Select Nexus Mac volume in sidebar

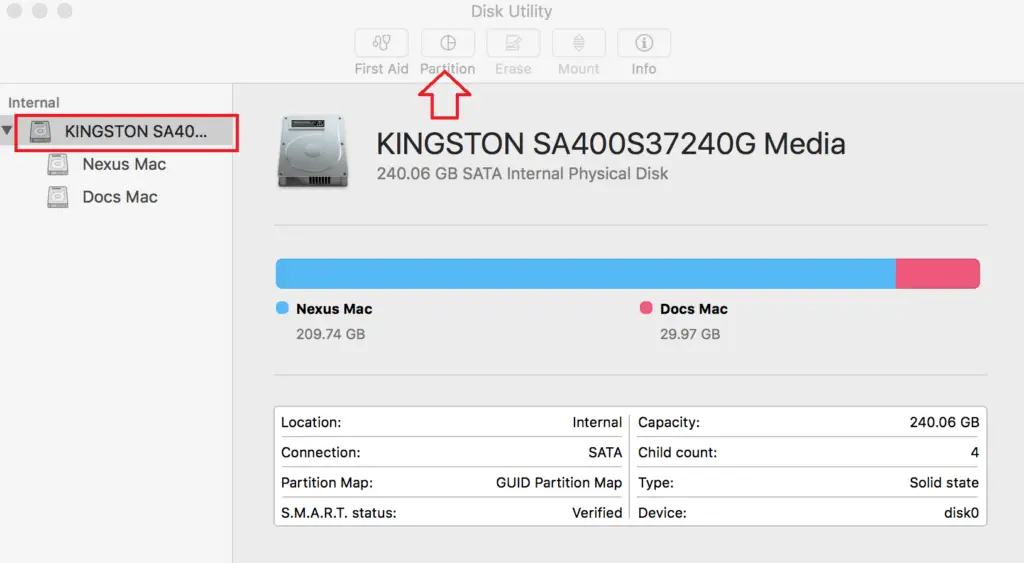[x=124, y=164]
